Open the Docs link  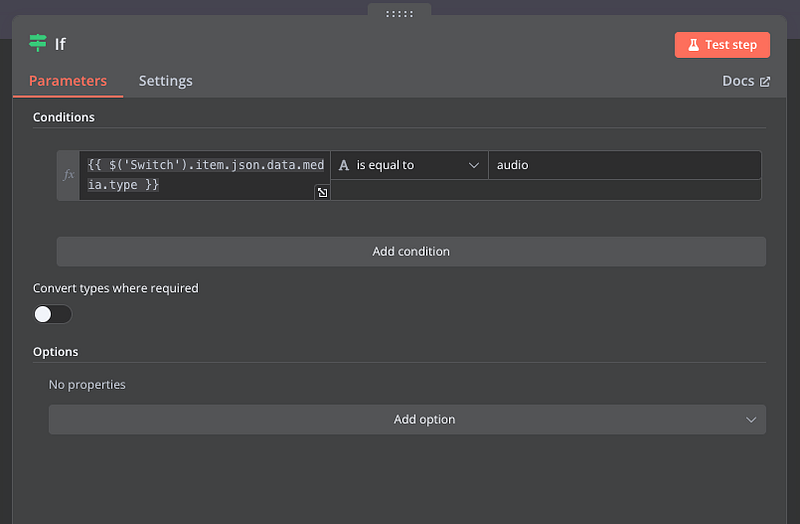click(x=738, y=81)
